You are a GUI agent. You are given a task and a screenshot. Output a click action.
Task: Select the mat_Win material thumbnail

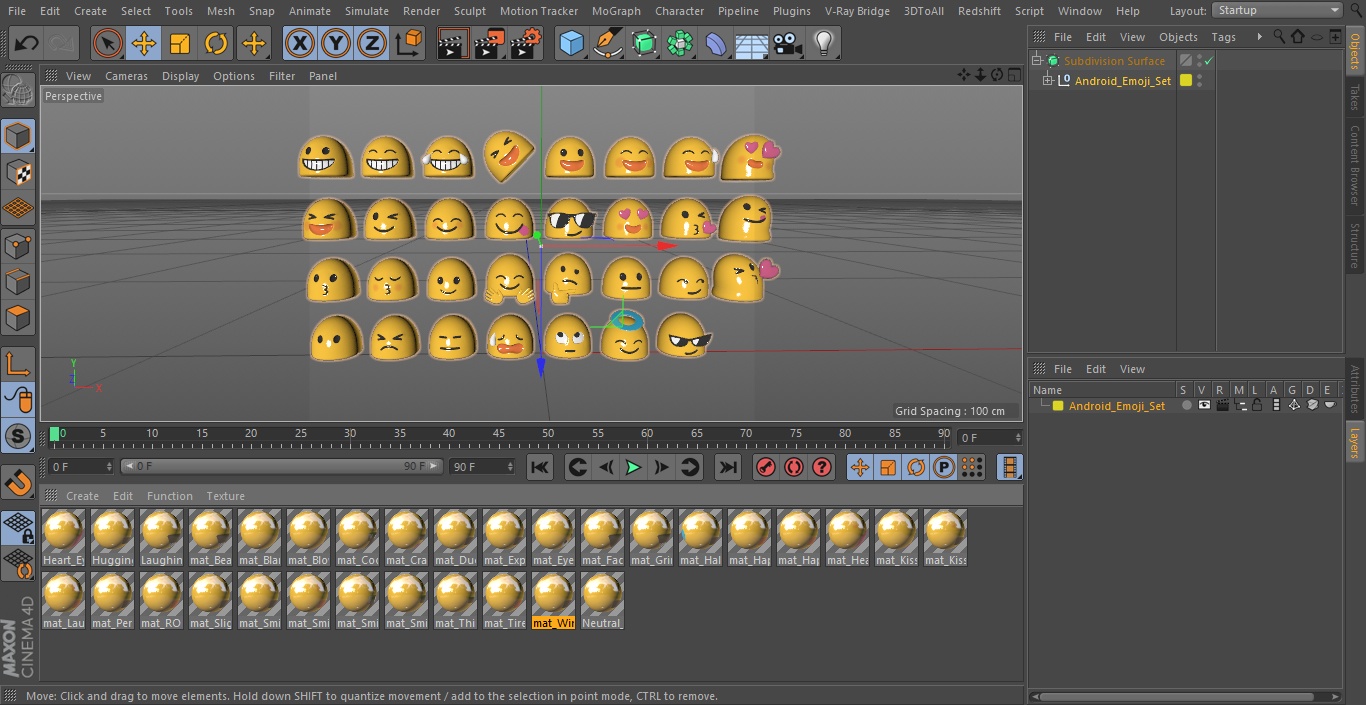click(553, 601)
